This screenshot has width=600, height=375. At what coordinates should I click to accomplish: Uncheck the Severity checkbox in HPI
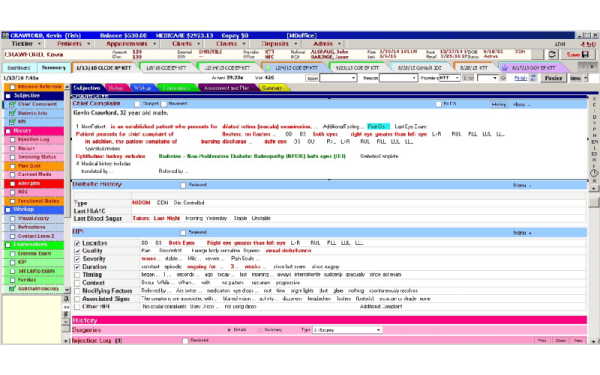click(77, 259)
